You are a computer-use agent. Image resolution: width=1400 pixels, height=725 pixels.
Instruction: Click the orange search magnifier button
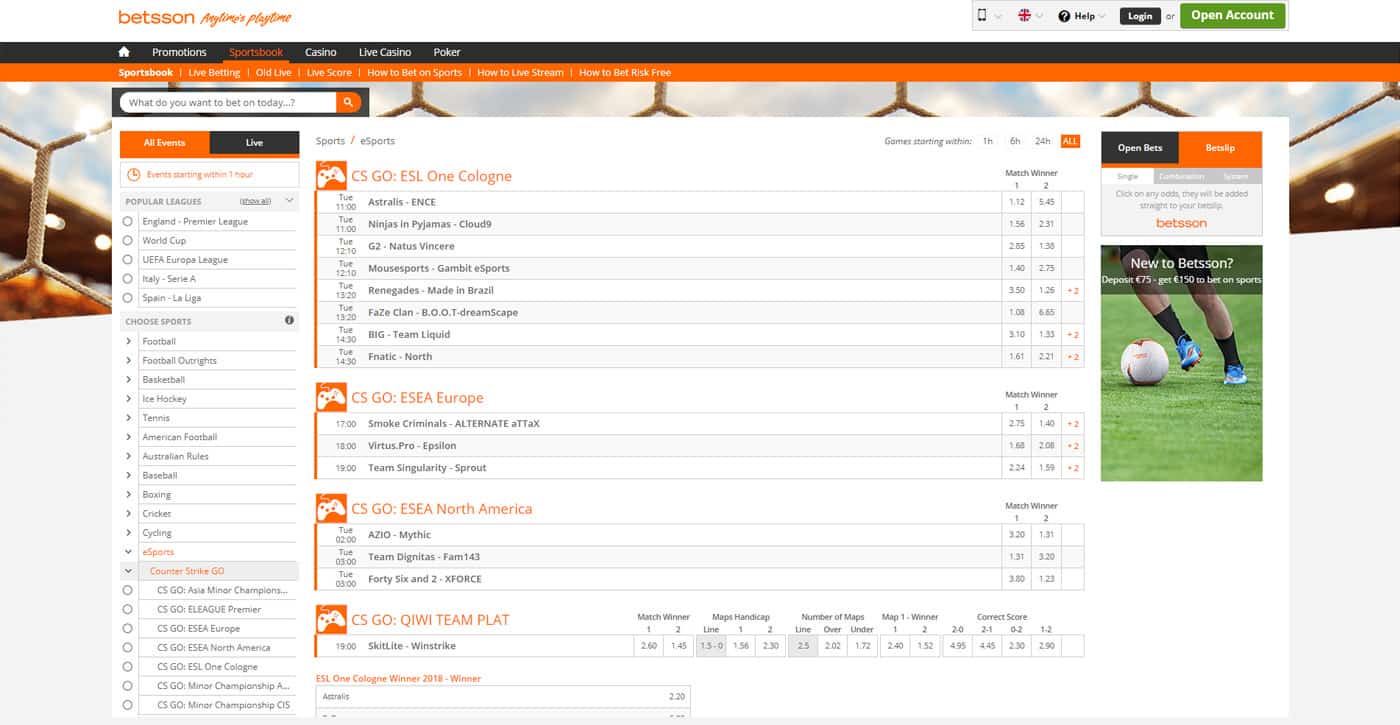point(348,102)
